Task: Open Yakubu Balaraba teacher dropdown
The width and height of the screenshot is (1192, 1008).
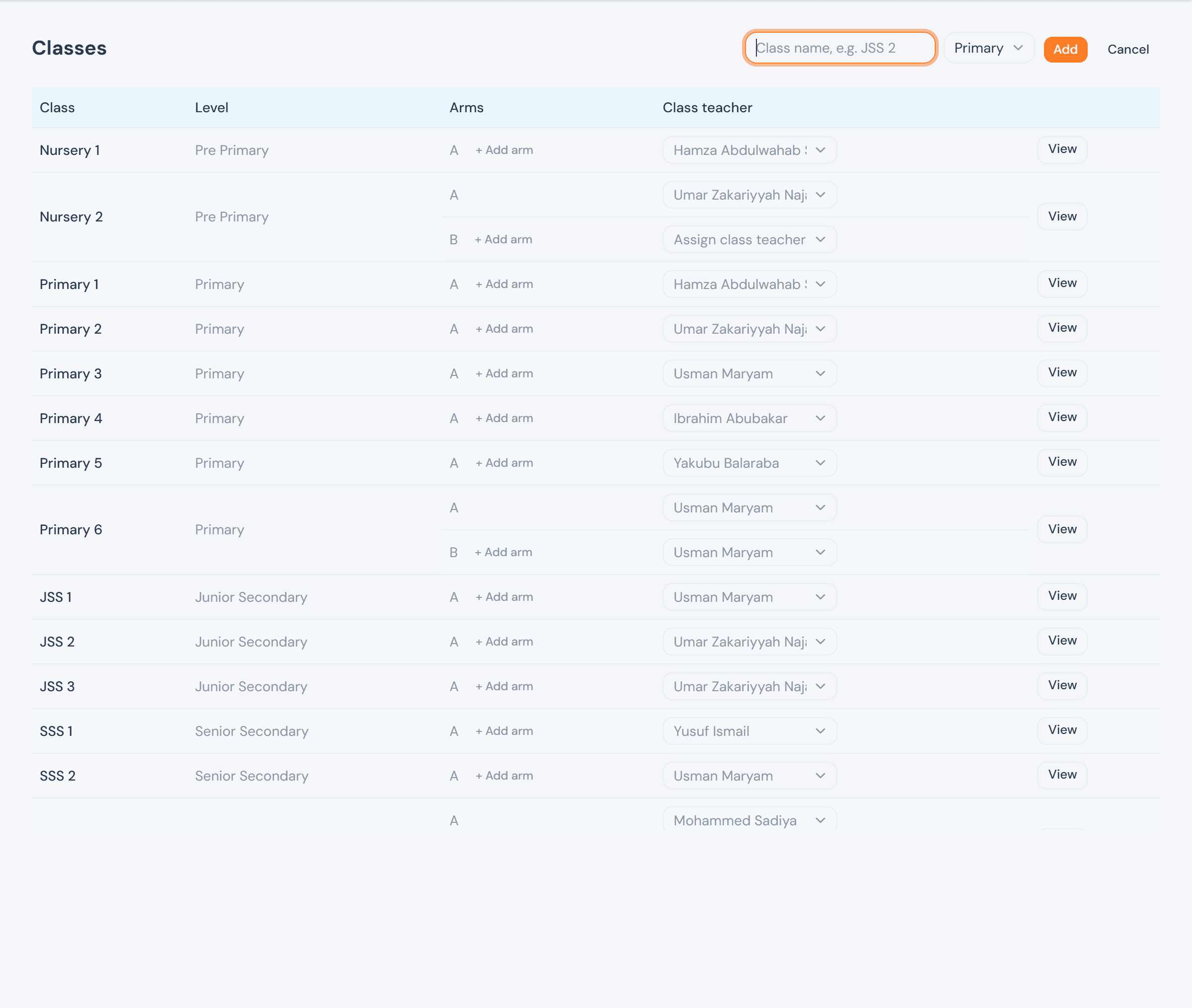Action: pos(749,463)
